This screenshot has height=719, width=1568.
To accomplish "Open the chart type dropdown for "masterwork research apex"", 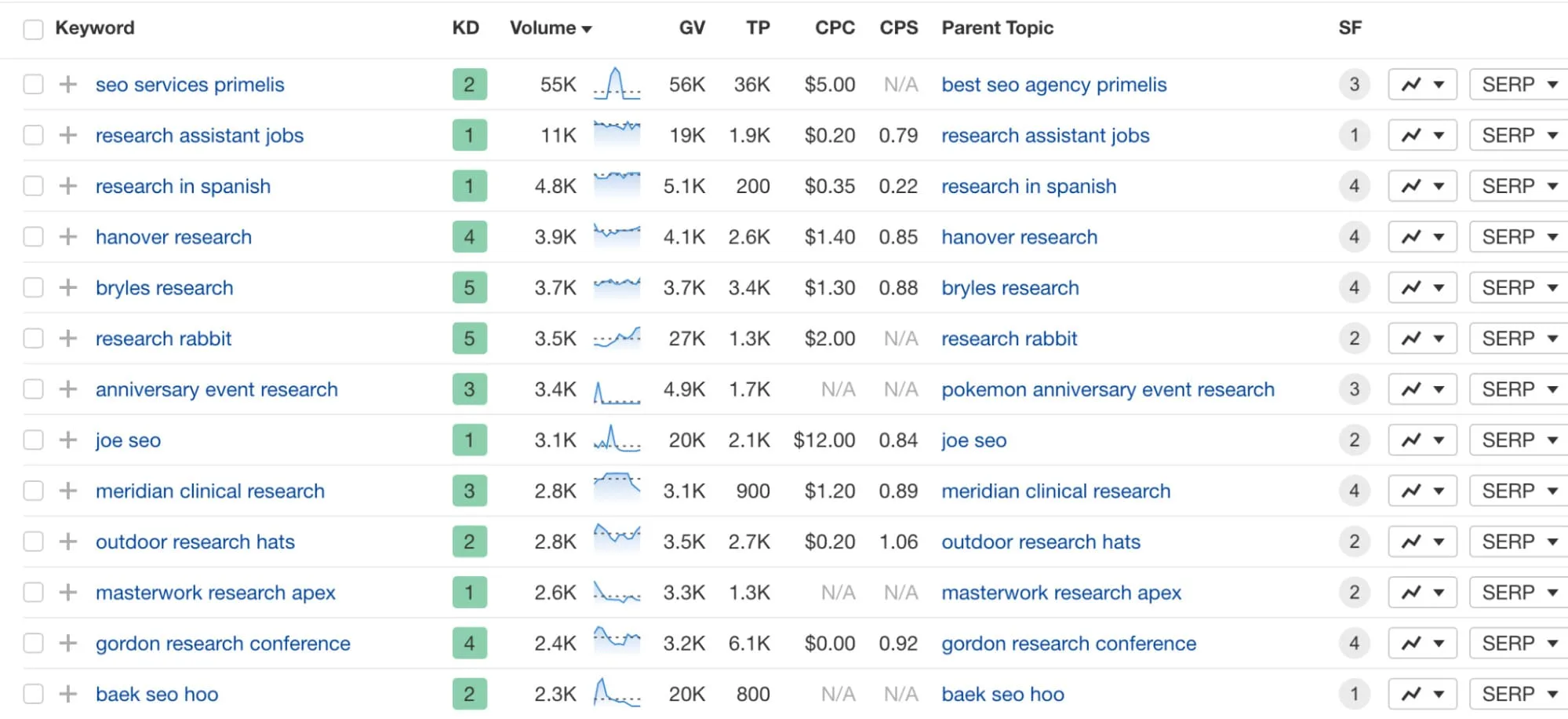I will pos(1440,592).
